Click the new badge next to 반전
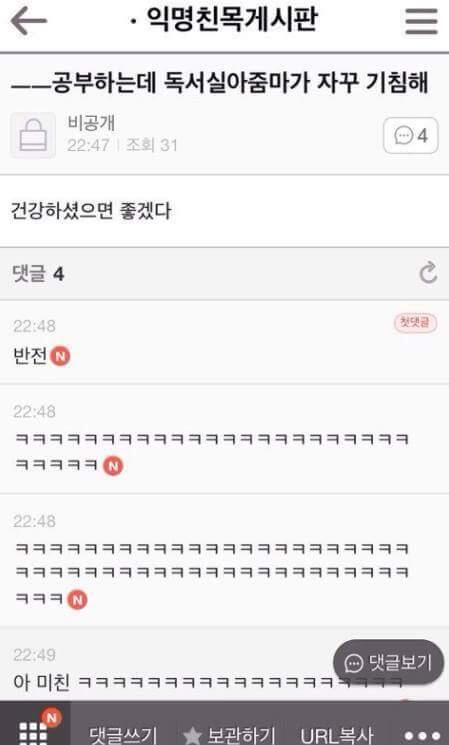This screenshot has height=745, width=449. point(60,356)
